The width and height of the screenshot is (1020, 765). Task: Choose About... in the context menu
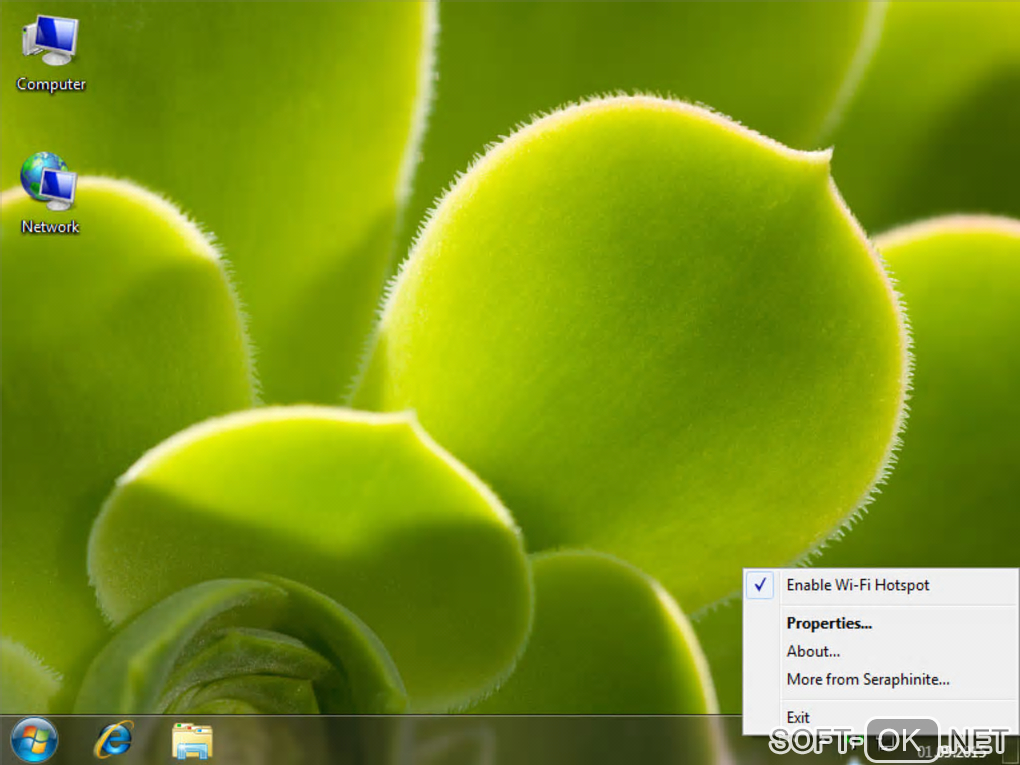pyautogui.click(x=880, y=651)
